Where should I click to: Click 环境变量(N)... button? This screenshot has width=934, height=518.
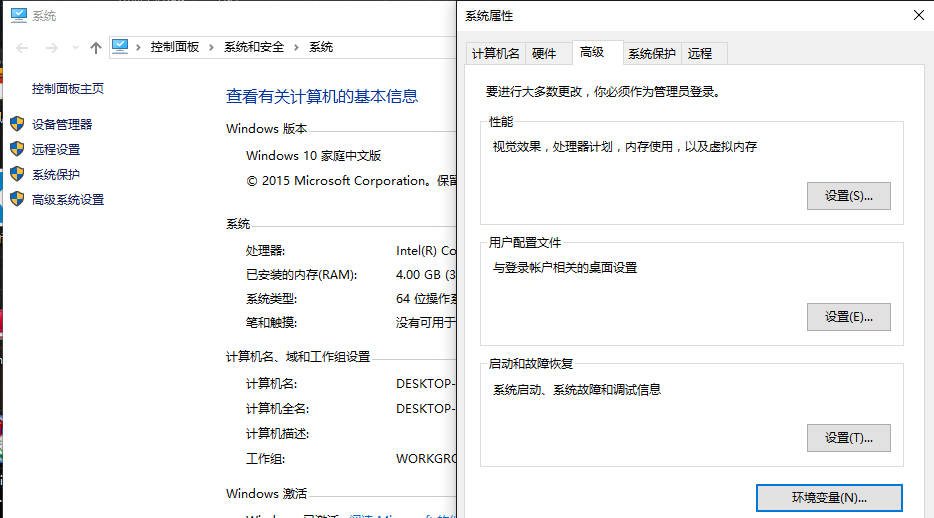[x=829, y=498]
